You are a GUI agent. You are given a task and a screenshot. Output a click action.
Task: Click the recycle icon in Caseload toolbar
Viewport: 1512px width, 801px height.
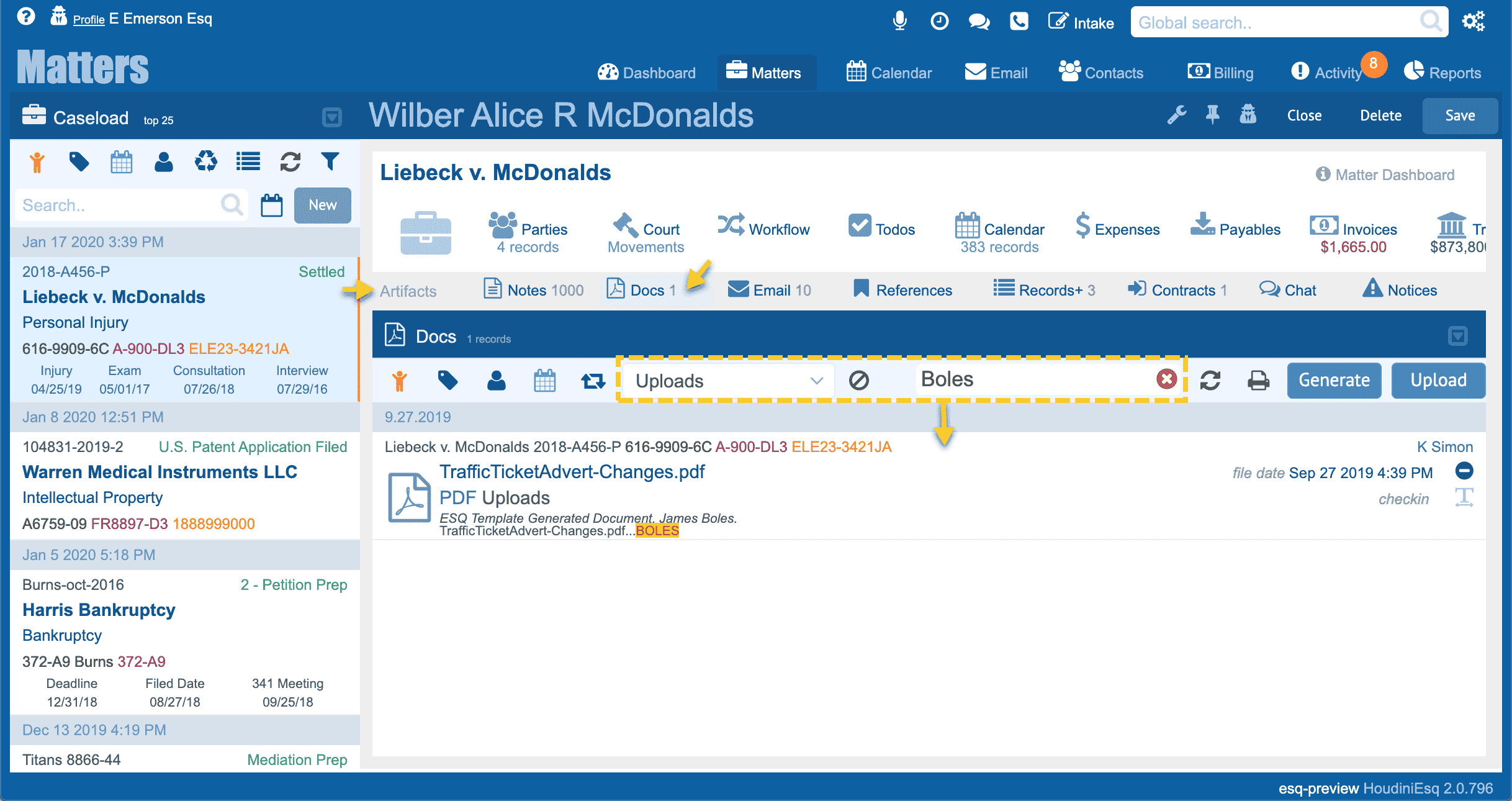[x=205, y=162]
